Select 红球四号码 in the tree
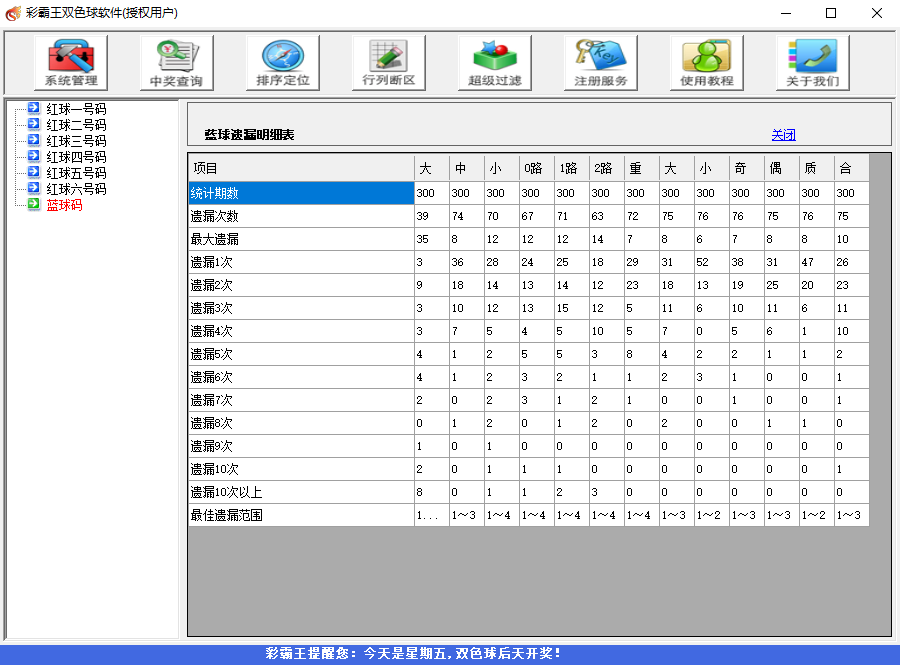Screen dimensions: 900x665 76,157
